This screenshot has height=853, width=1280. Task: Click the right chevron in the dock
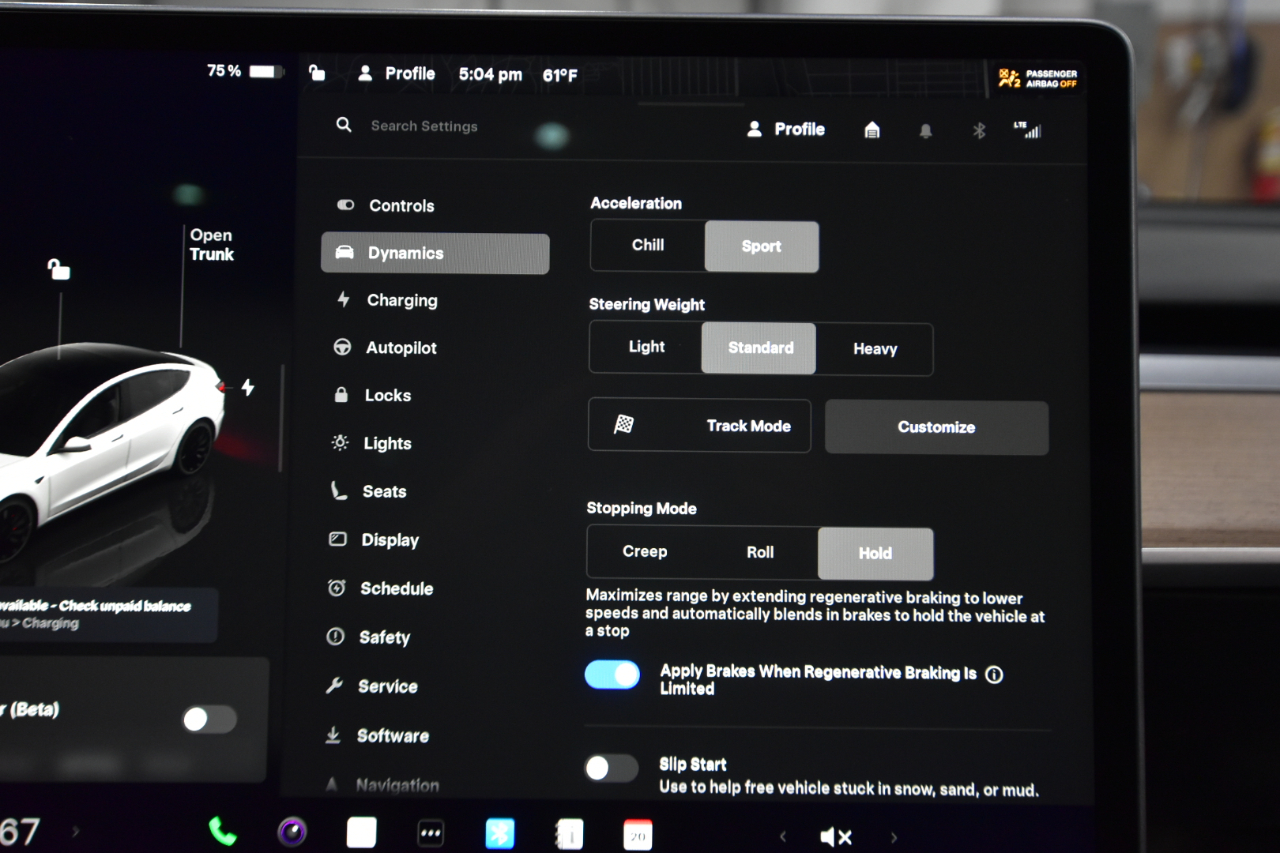point(893,836)
